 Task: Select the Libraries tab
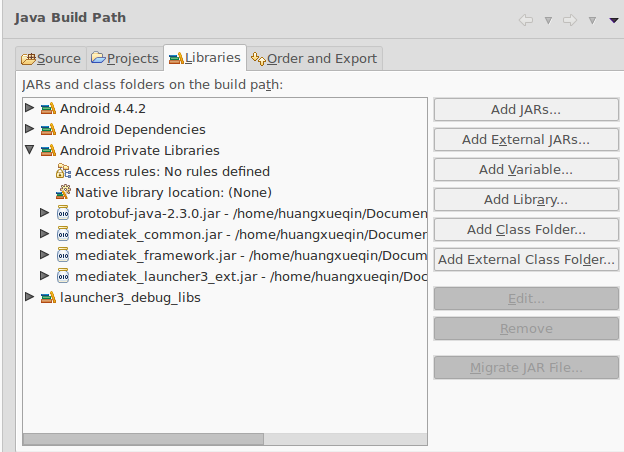pos(205,58)
